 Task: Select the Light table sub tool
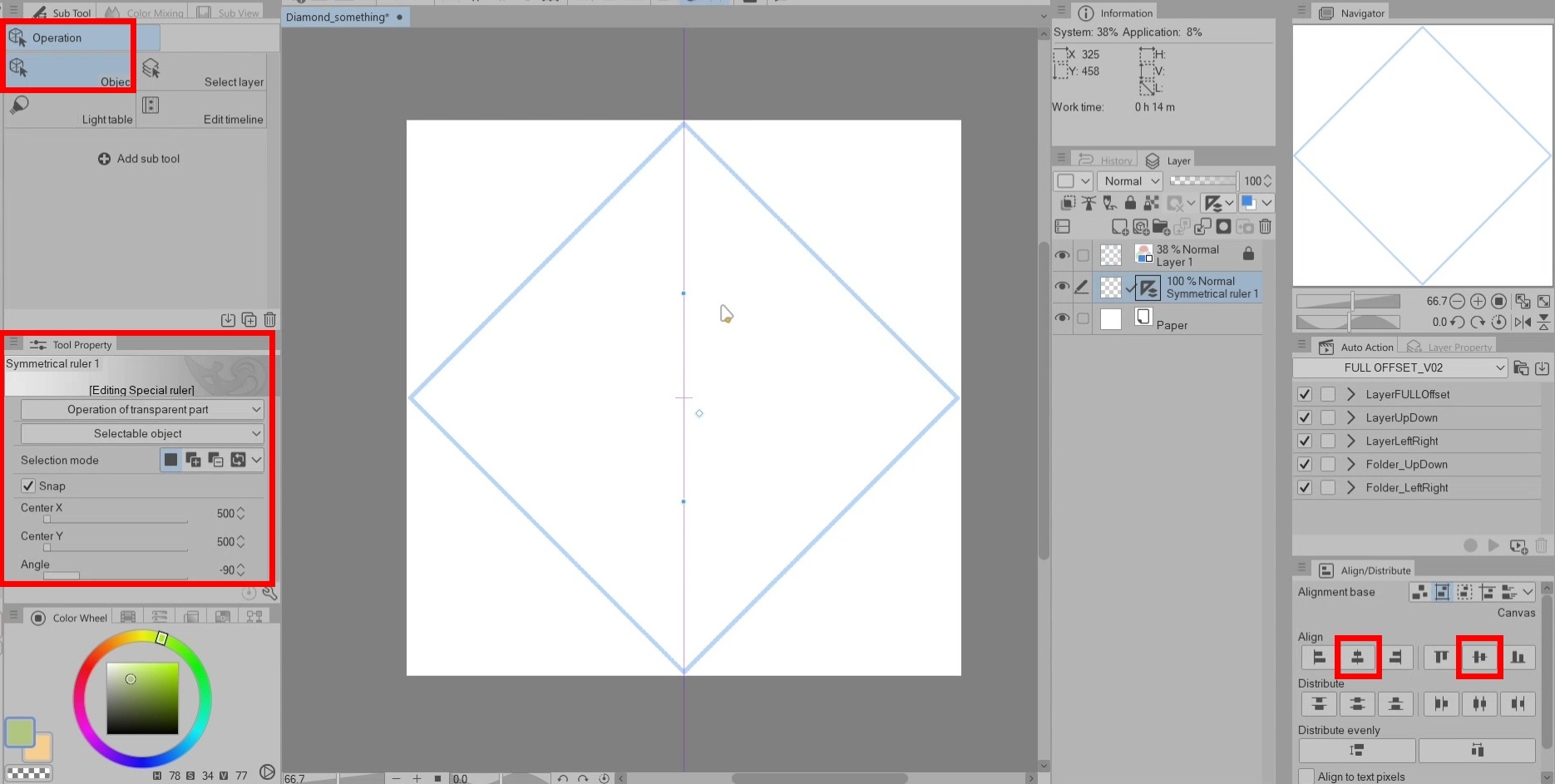click(x=68, y=109)
